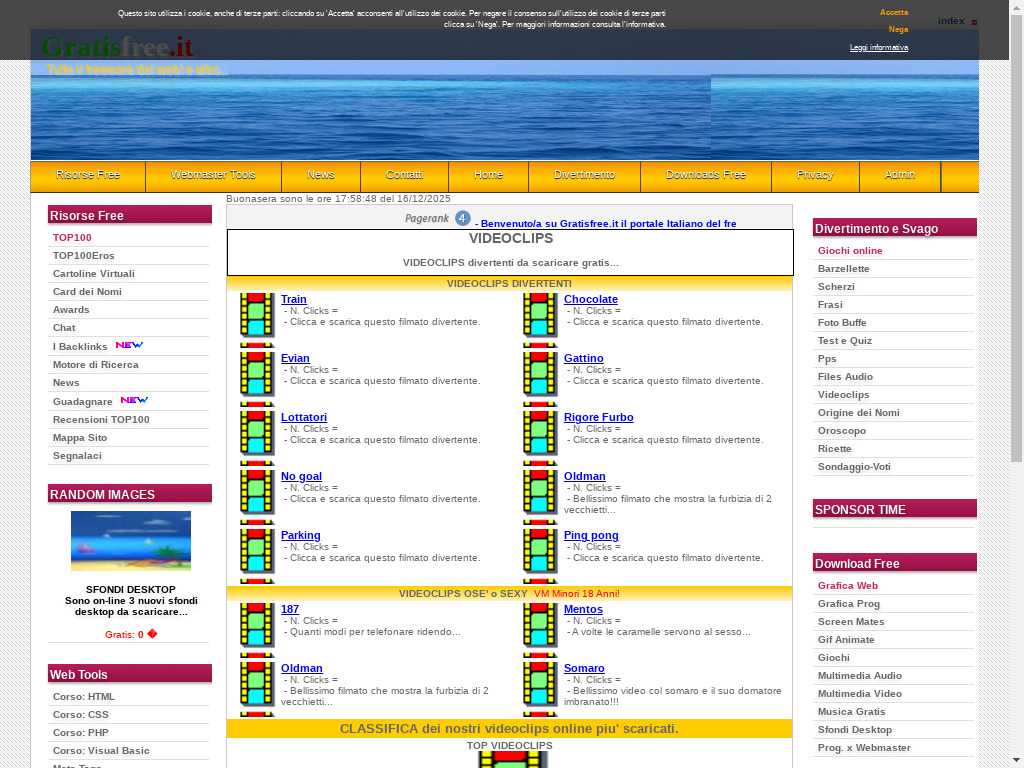Click the film strip icon next to Evian
The image size is (1024, 768).
tap(257, 374)
